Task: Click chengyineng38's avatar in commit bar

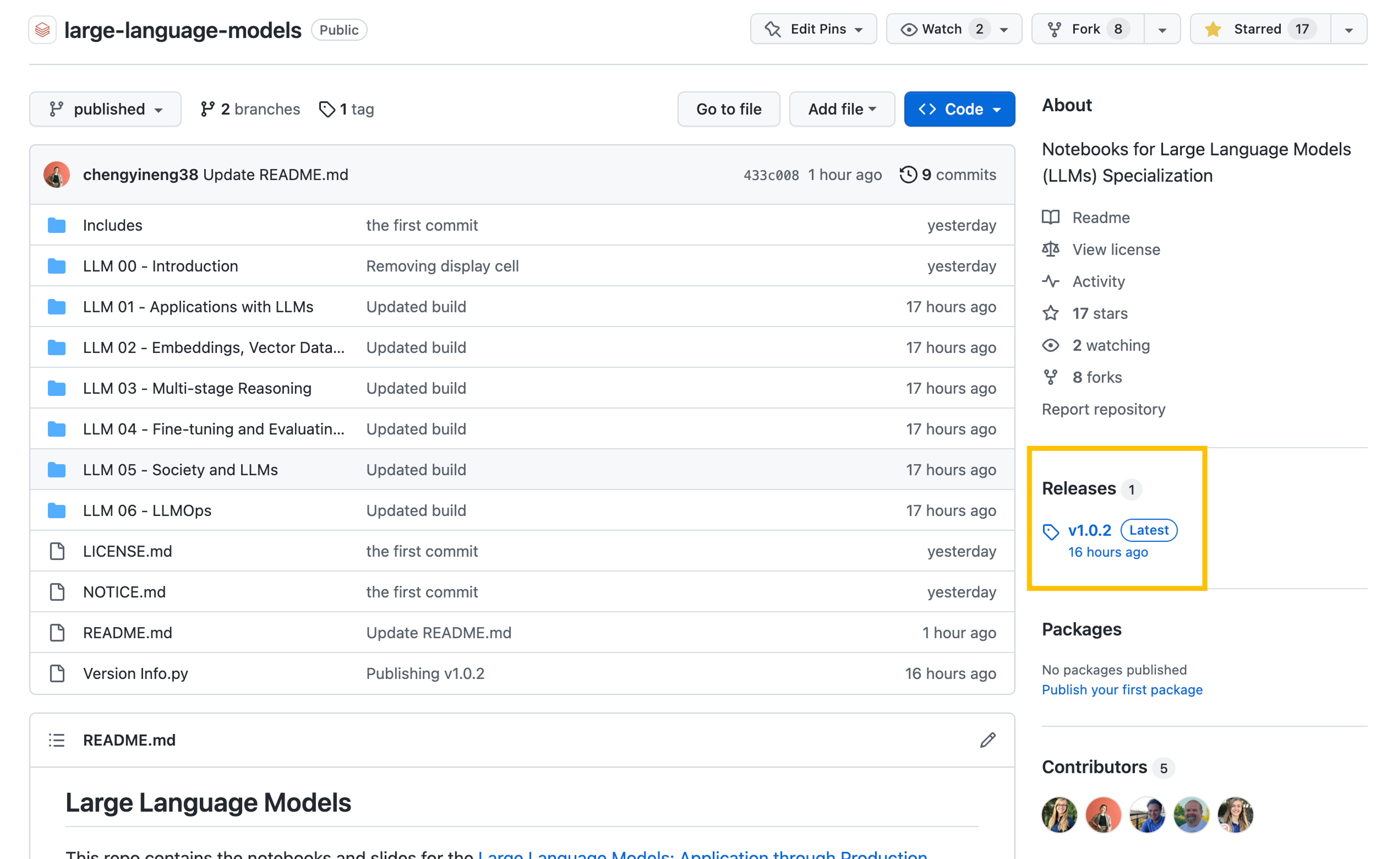Action: (x=56, y=174)
